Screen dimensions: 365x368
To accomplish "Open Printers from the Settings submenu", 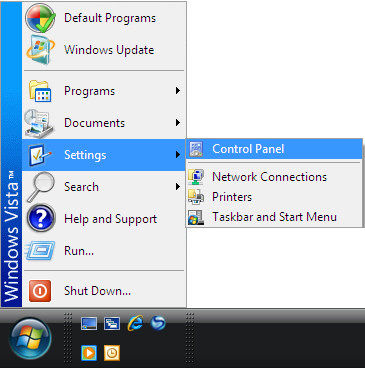I will point(274,197).
